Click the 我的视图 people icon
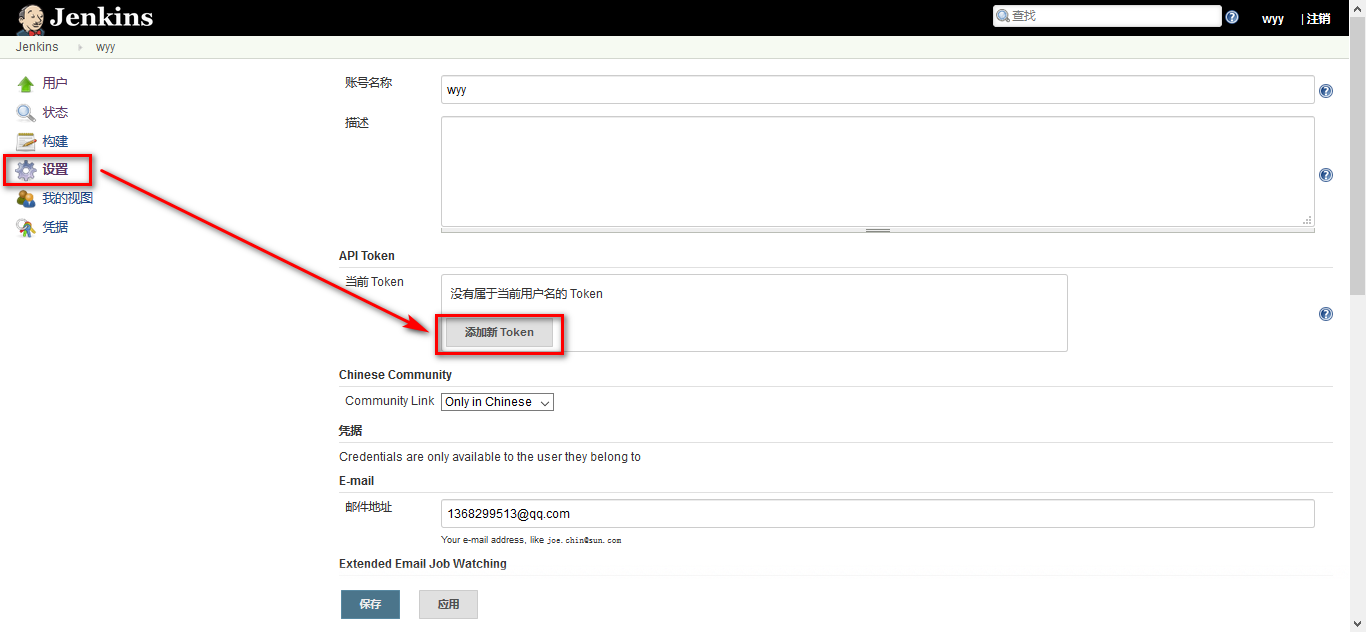Viewport: 1366px width, 632px height. coord(26,199)
